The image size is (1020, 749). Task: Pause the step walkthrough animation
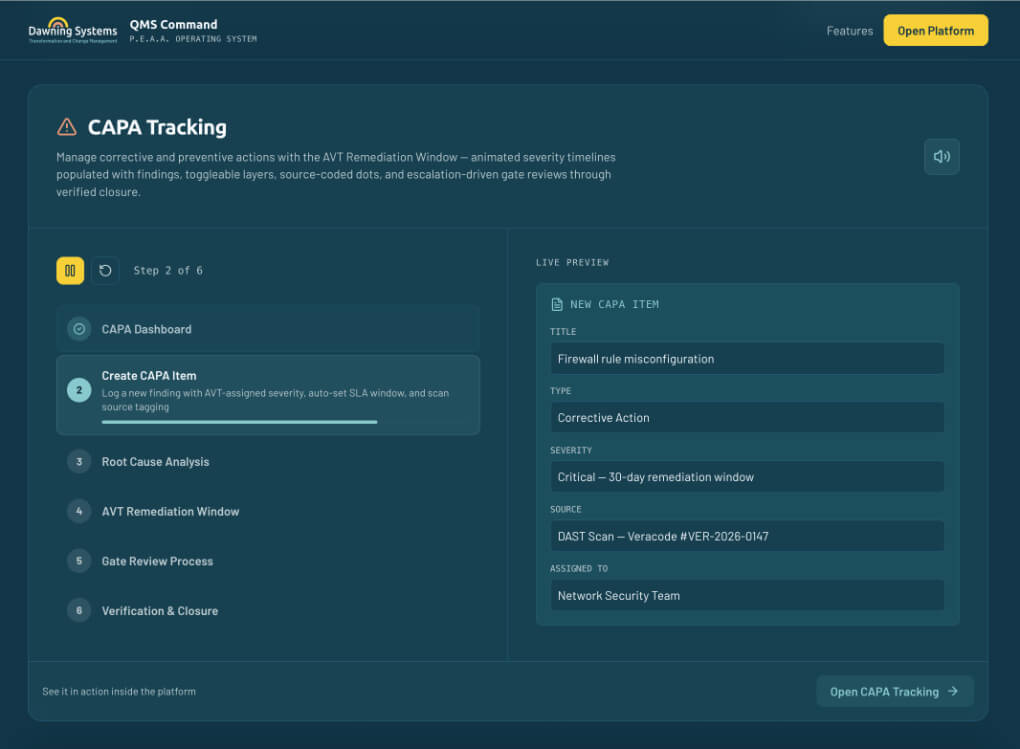[69, 270]
